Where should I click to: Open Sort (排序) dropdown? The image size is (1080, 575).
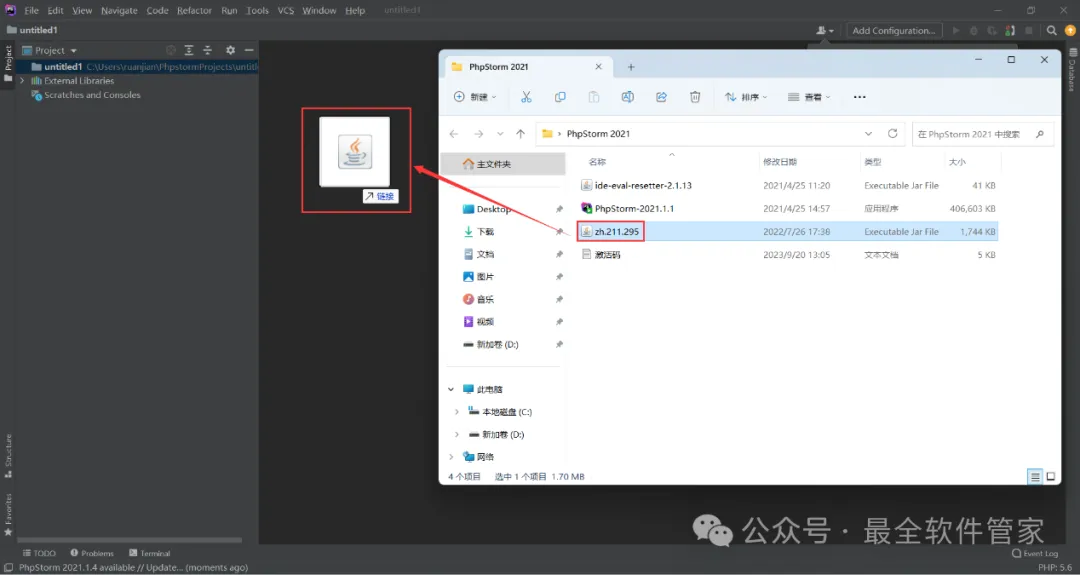pos(746,97)
